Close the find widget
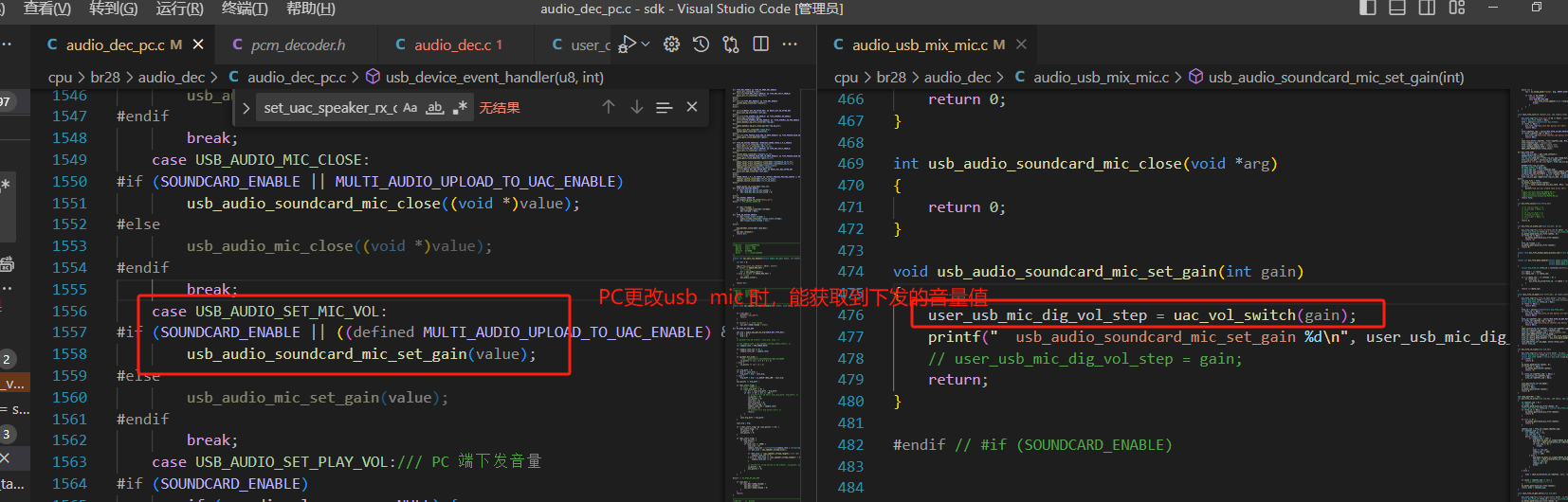This screenshot has height=502, width=1568. pyautogui.click(x=692, y=107)
